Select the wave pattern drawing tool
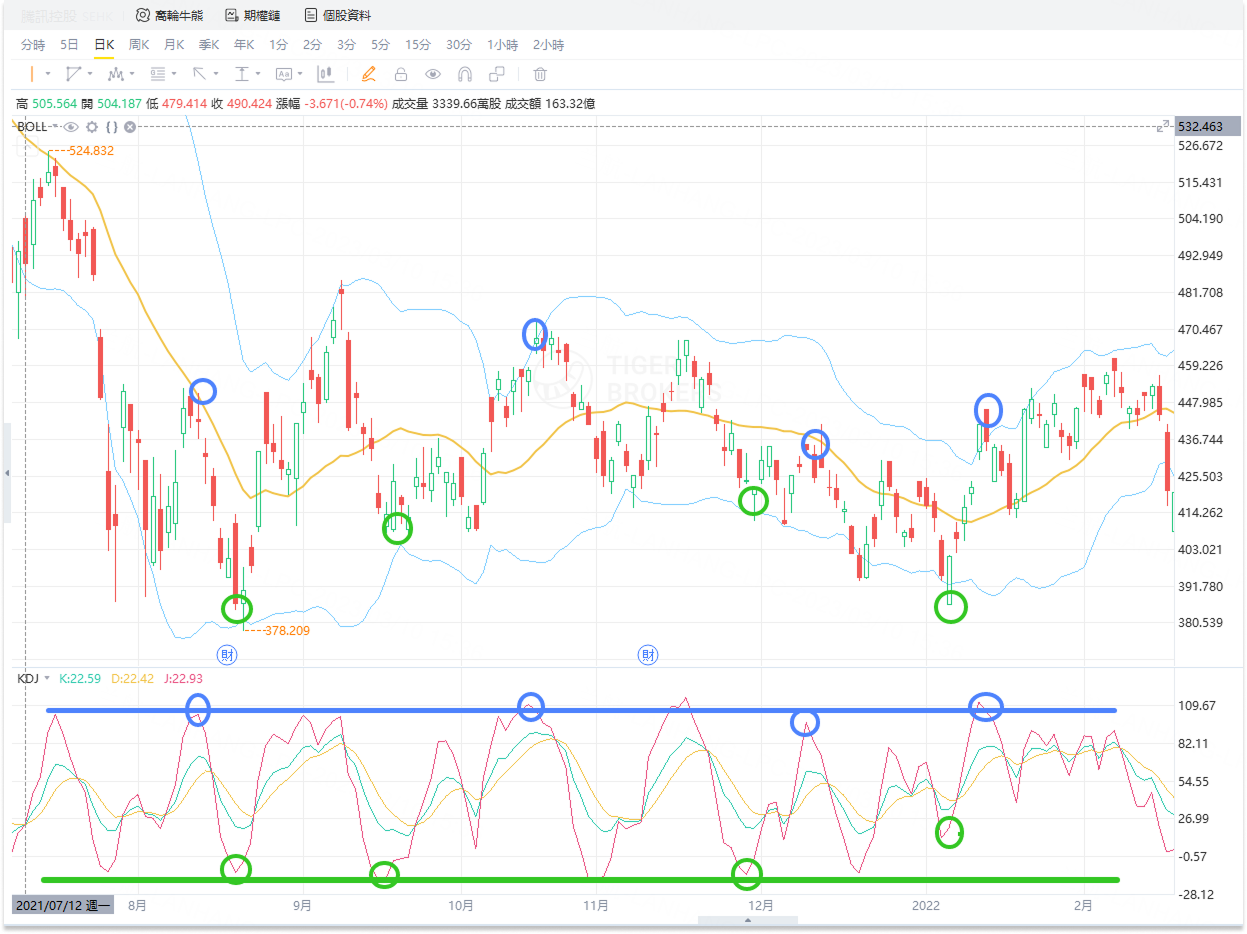Screen dimensions: 1247x934 (115, 74)
